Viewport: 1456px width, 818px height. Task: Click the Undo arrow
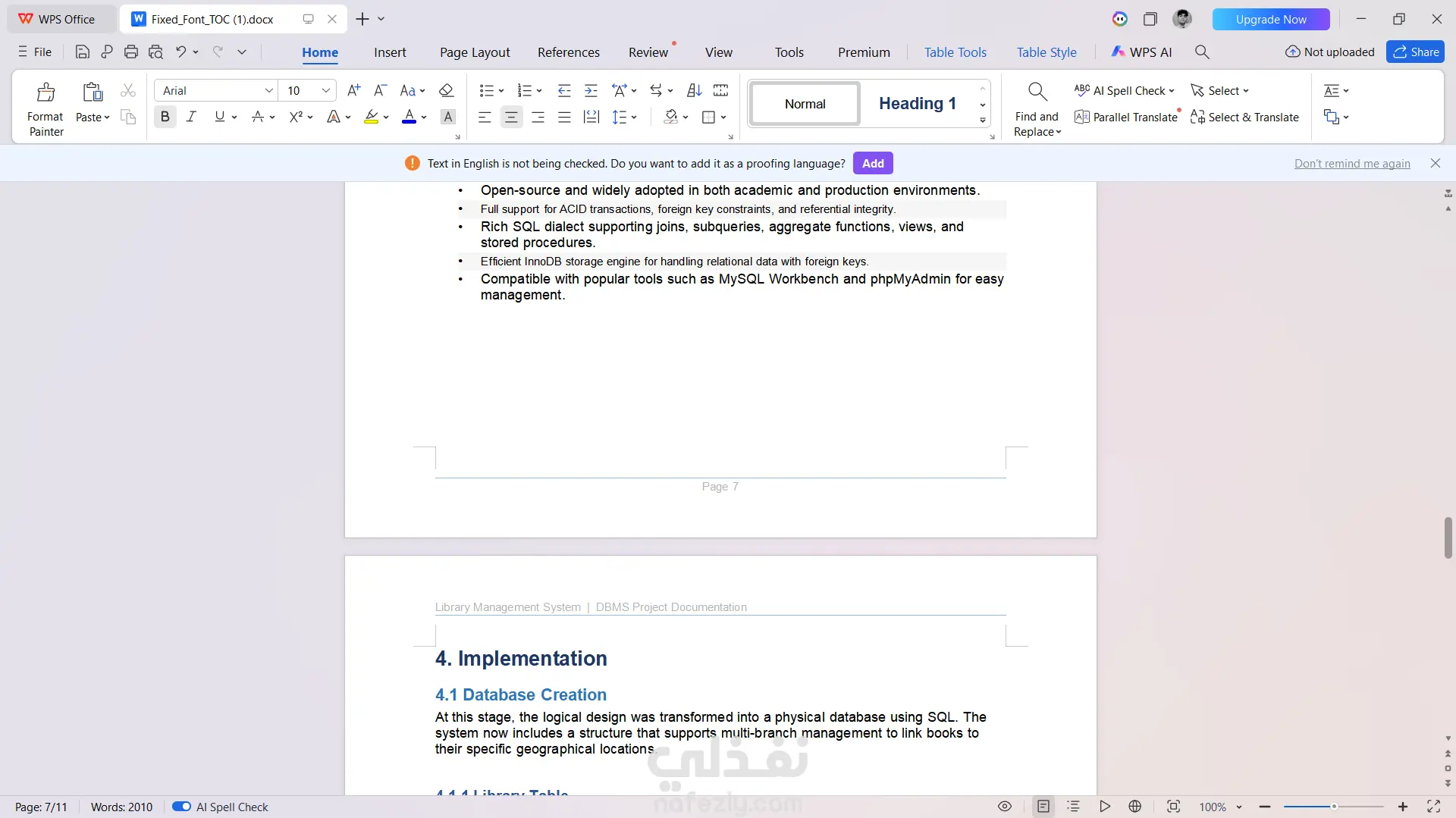tap(180, 52)
